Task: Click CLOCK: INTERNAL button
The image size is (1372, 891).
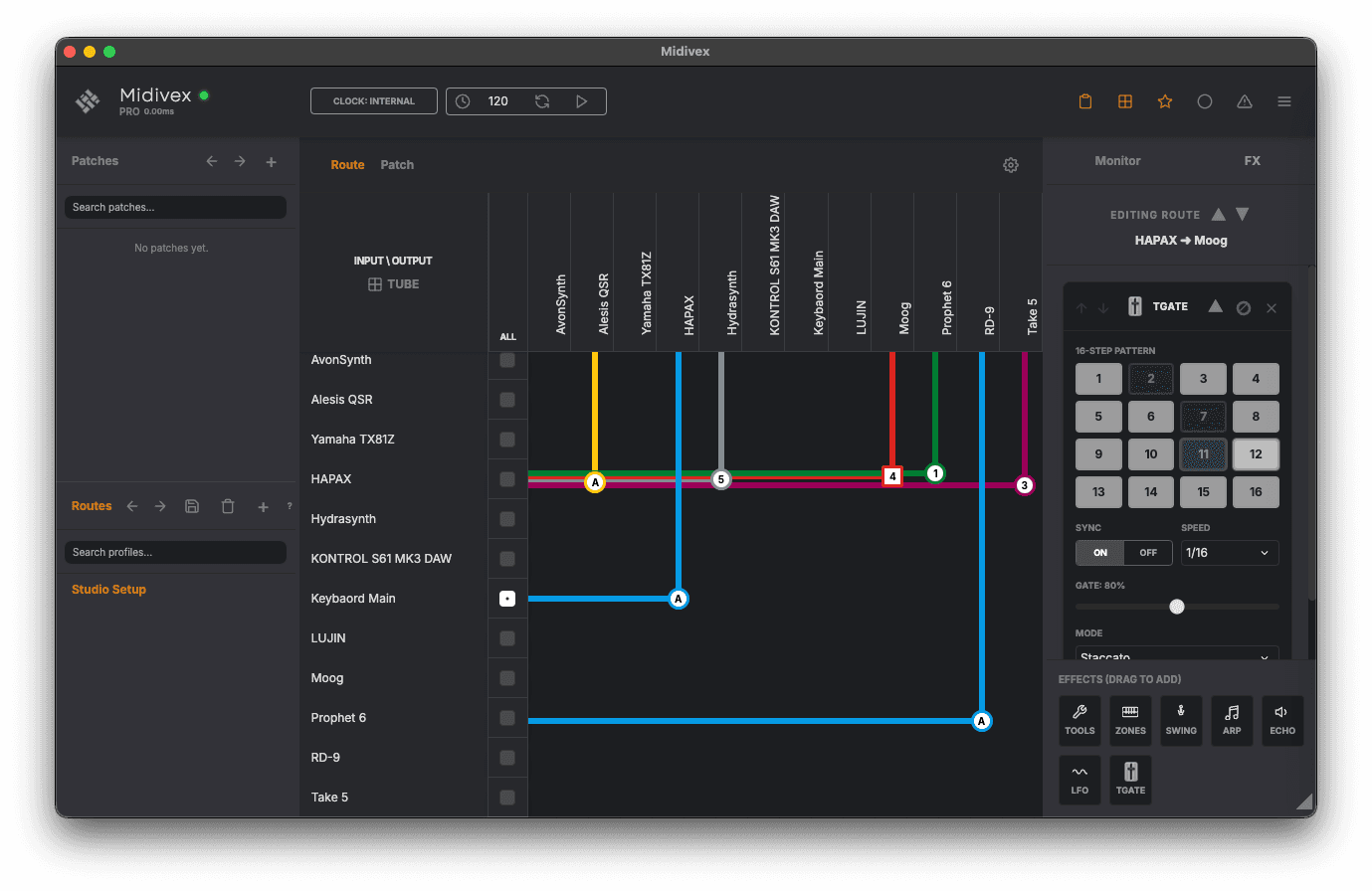Action: pos(373,100)
